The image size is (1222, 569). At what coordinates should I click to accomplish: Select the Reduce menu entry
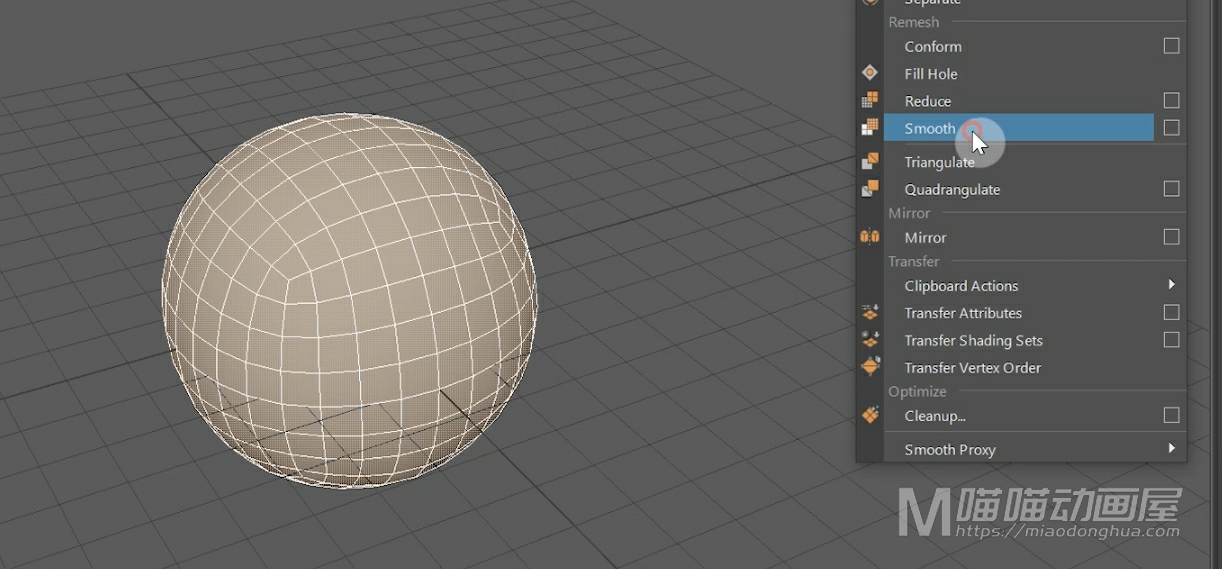(927, 101)
